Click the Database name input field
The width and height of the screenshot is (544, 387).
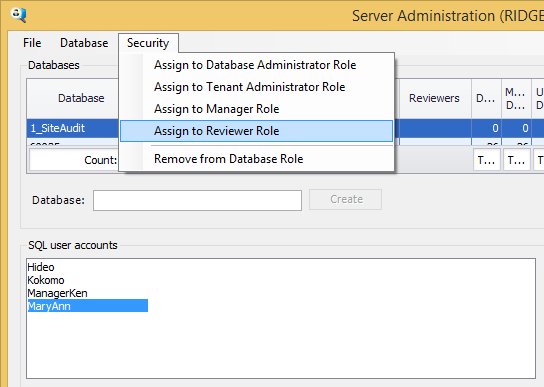coord(197,200)
